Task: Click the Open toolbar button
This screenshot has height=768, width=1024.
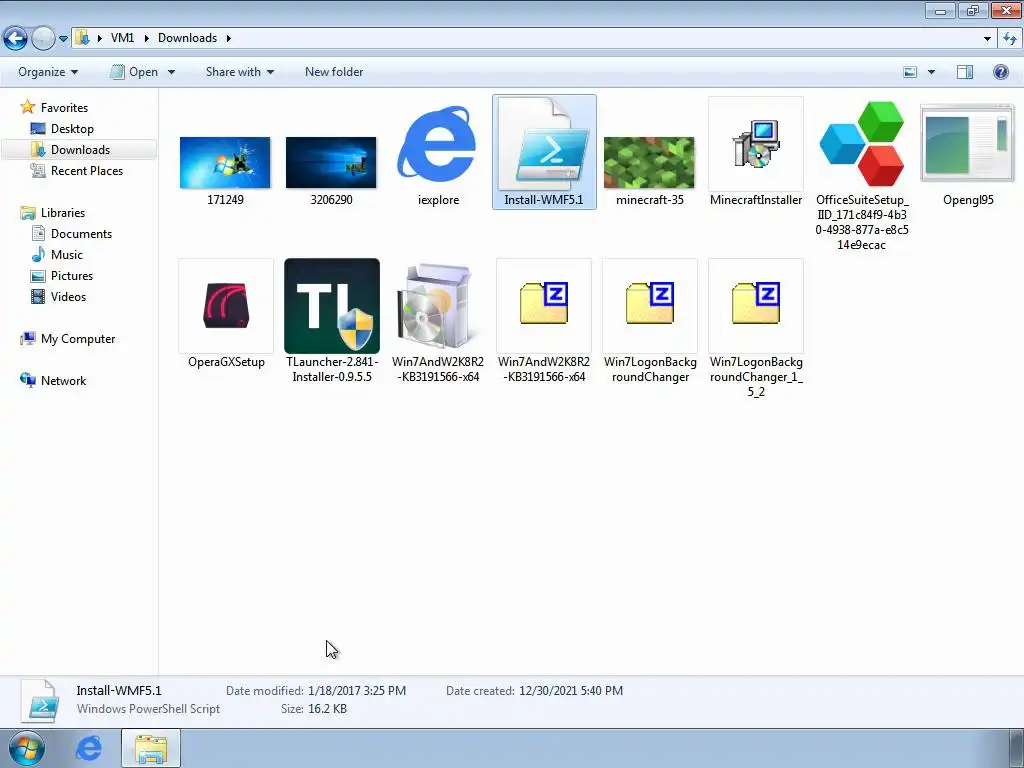Action: (134, 72)
